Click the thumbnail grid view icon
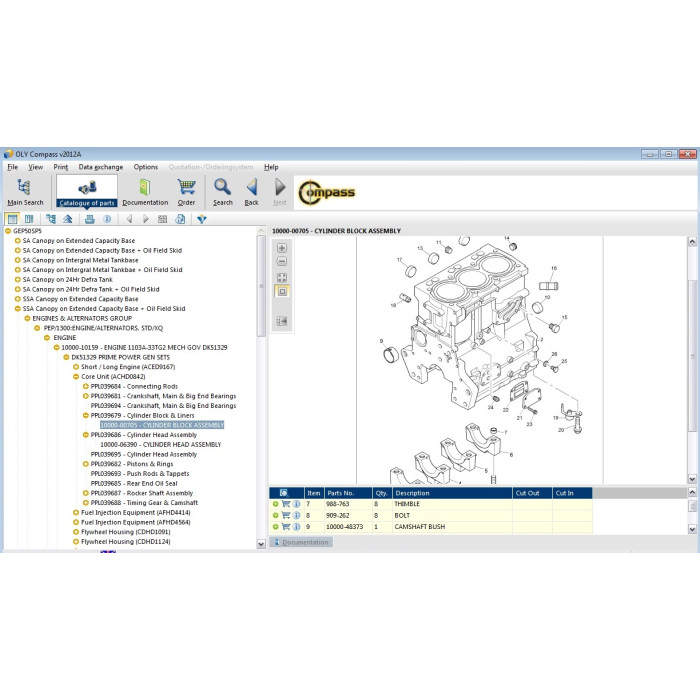 162,219
